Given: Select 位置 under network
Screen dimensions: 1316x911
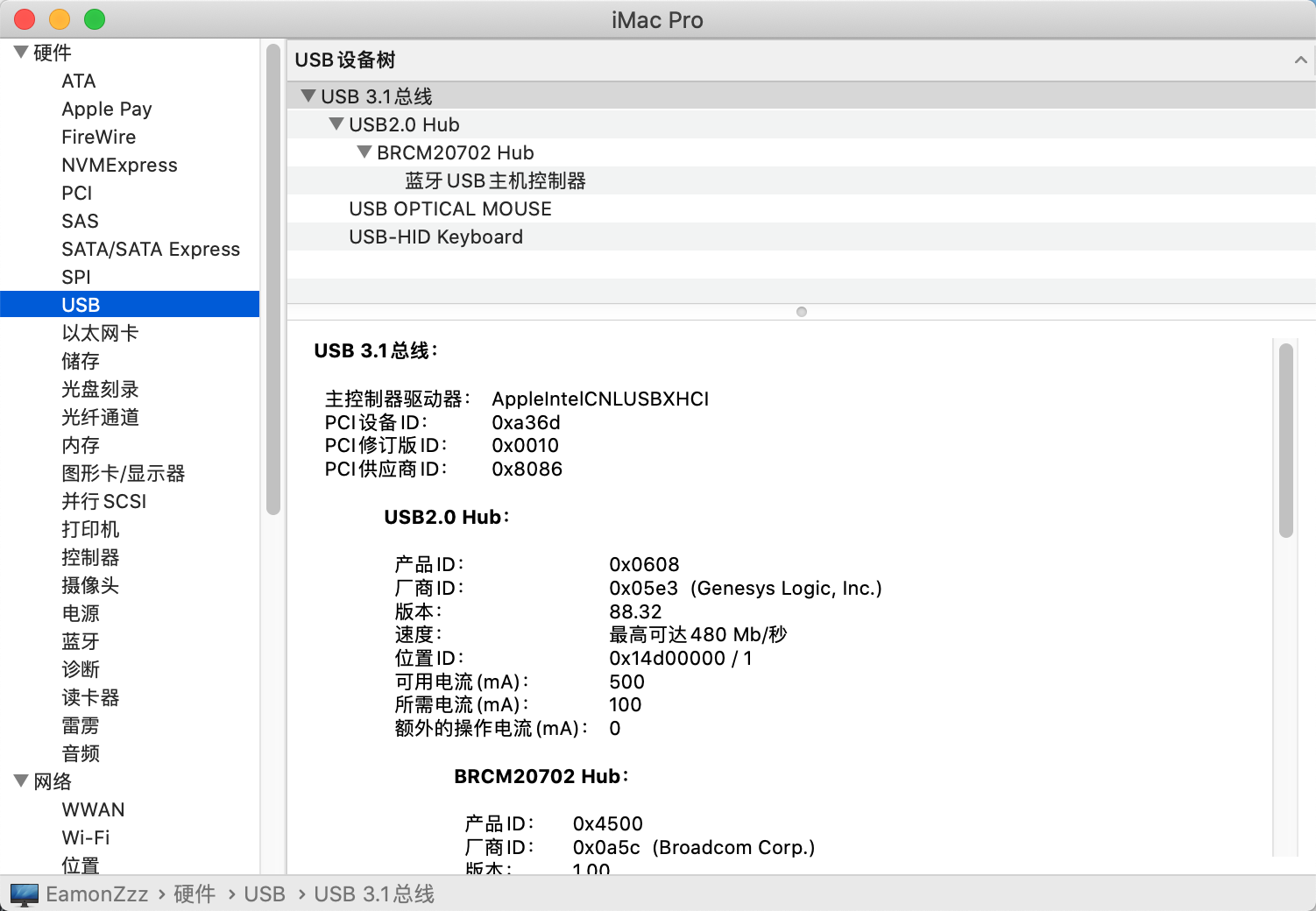Looking at the screenshot, I should tap(81, 865).
